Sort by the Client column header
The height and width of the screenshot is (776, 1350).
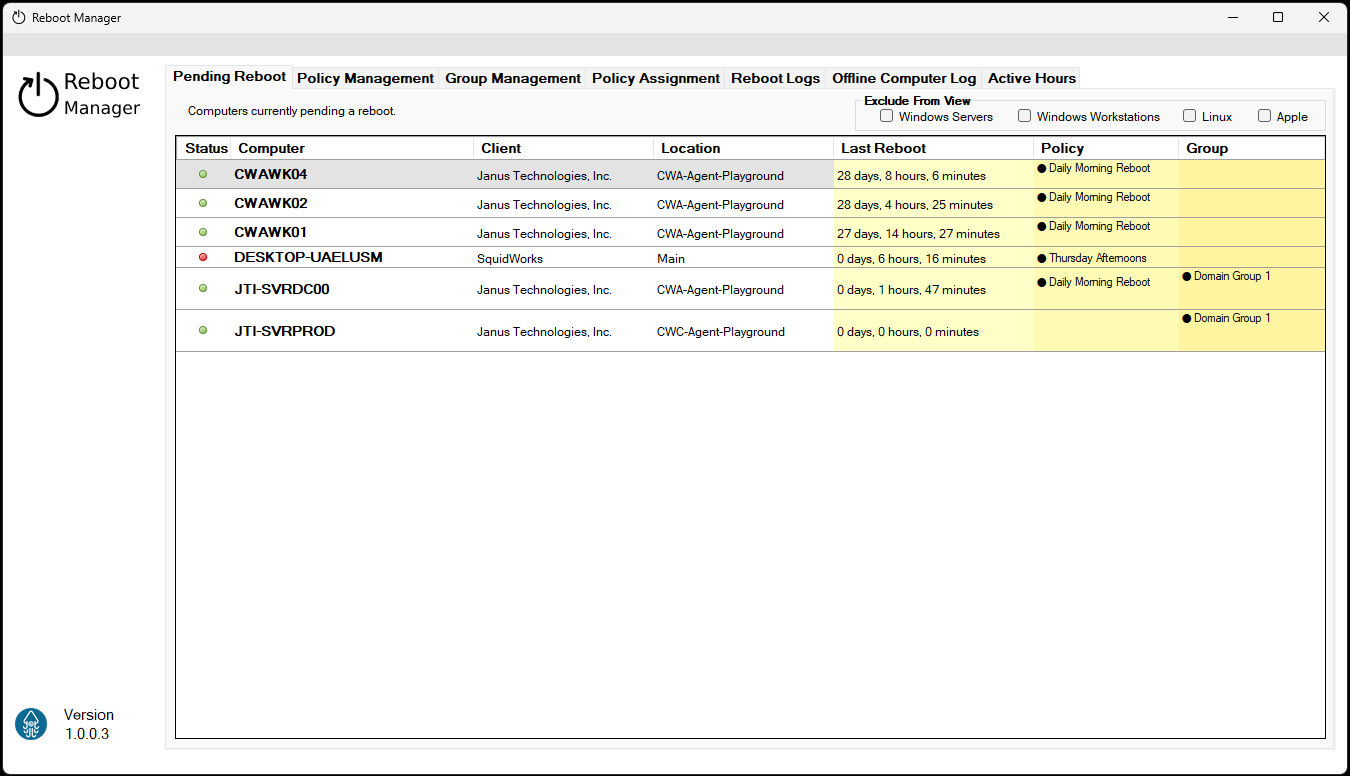[563, 148]
